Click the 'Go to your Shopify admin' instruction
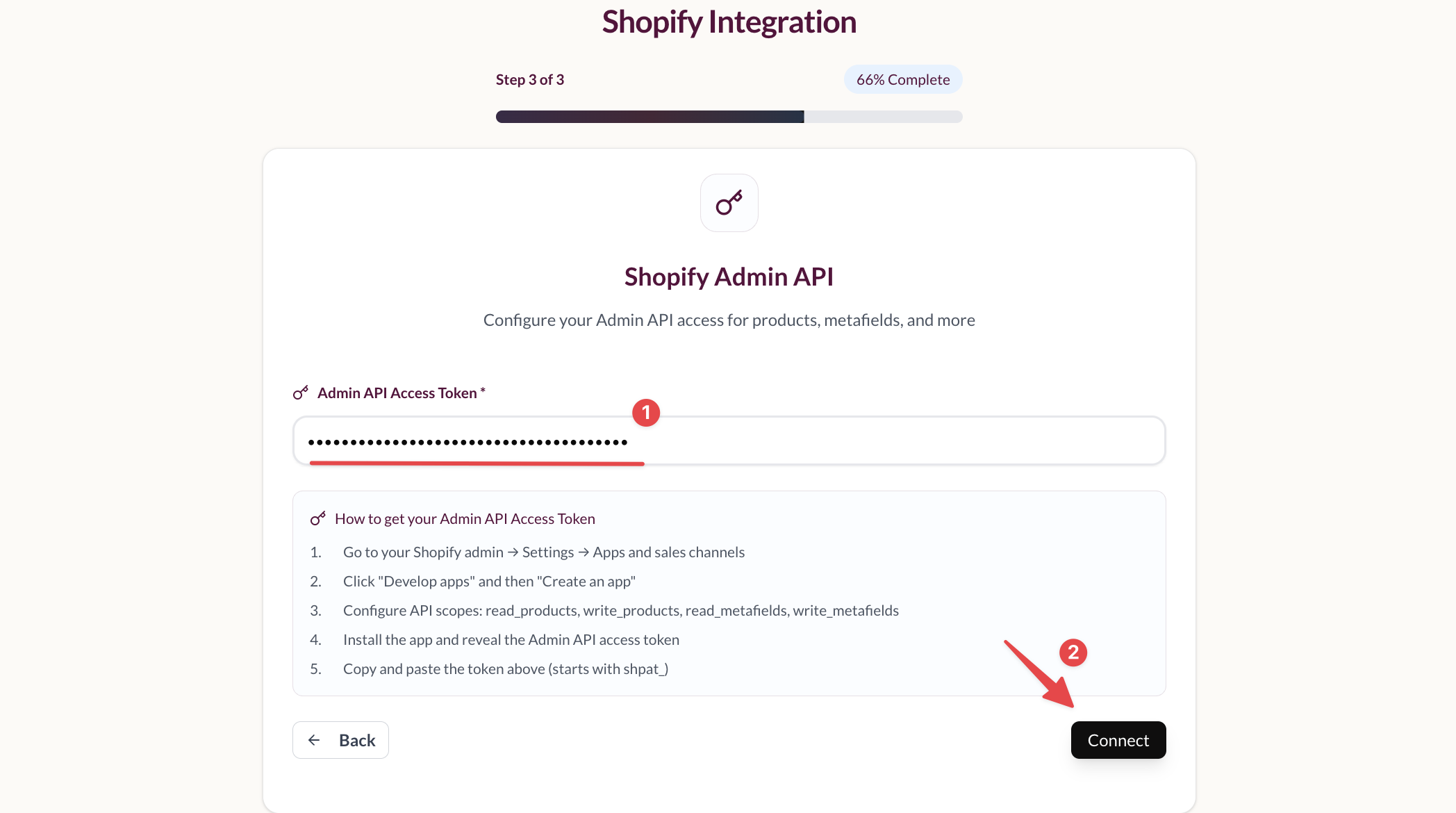Image resolution: width=1456 pixels, height=813 pixels. (x=543, y=552)
